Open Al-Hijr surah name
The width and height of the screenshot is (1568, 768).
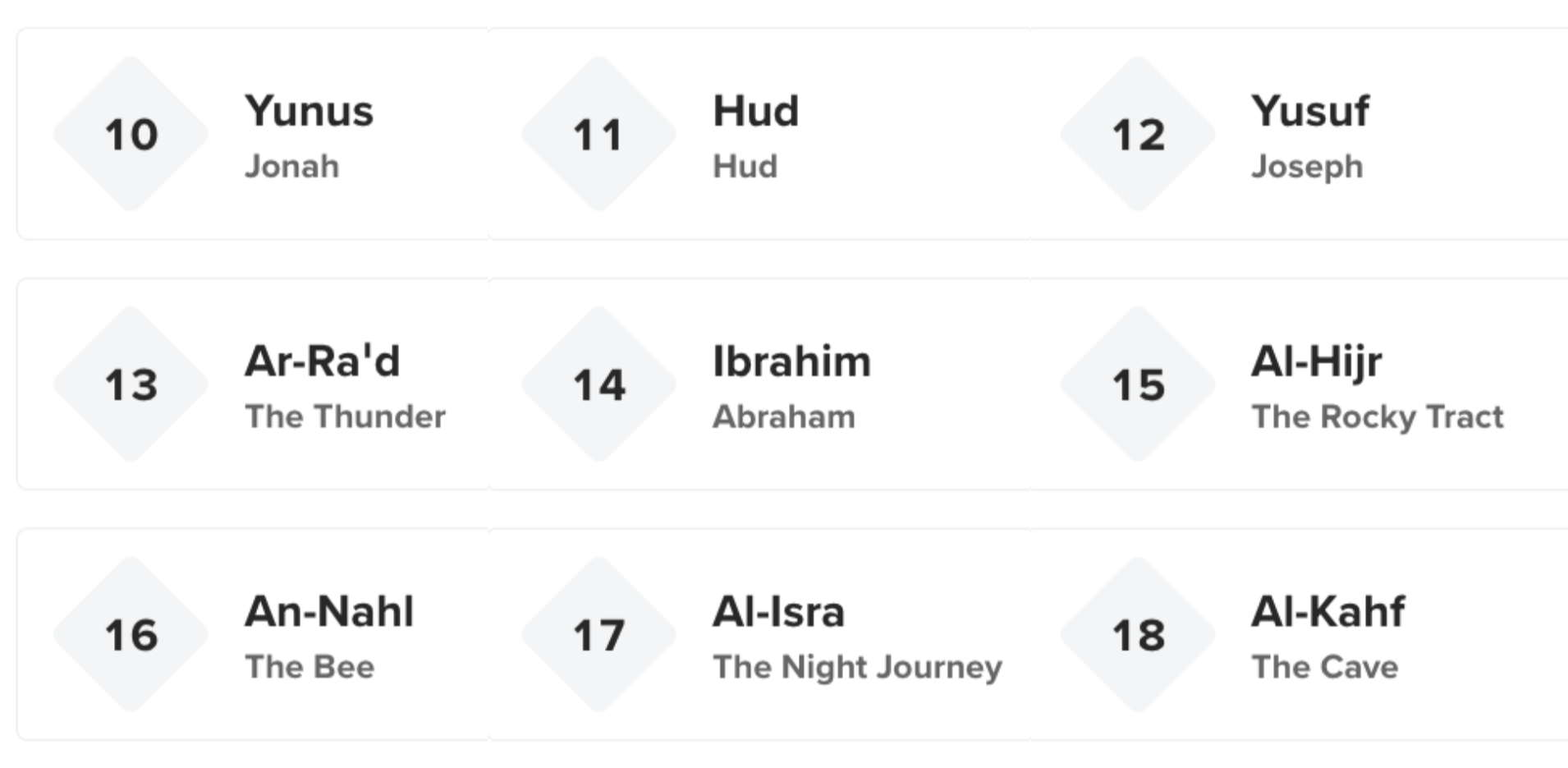click(1316, 361)
